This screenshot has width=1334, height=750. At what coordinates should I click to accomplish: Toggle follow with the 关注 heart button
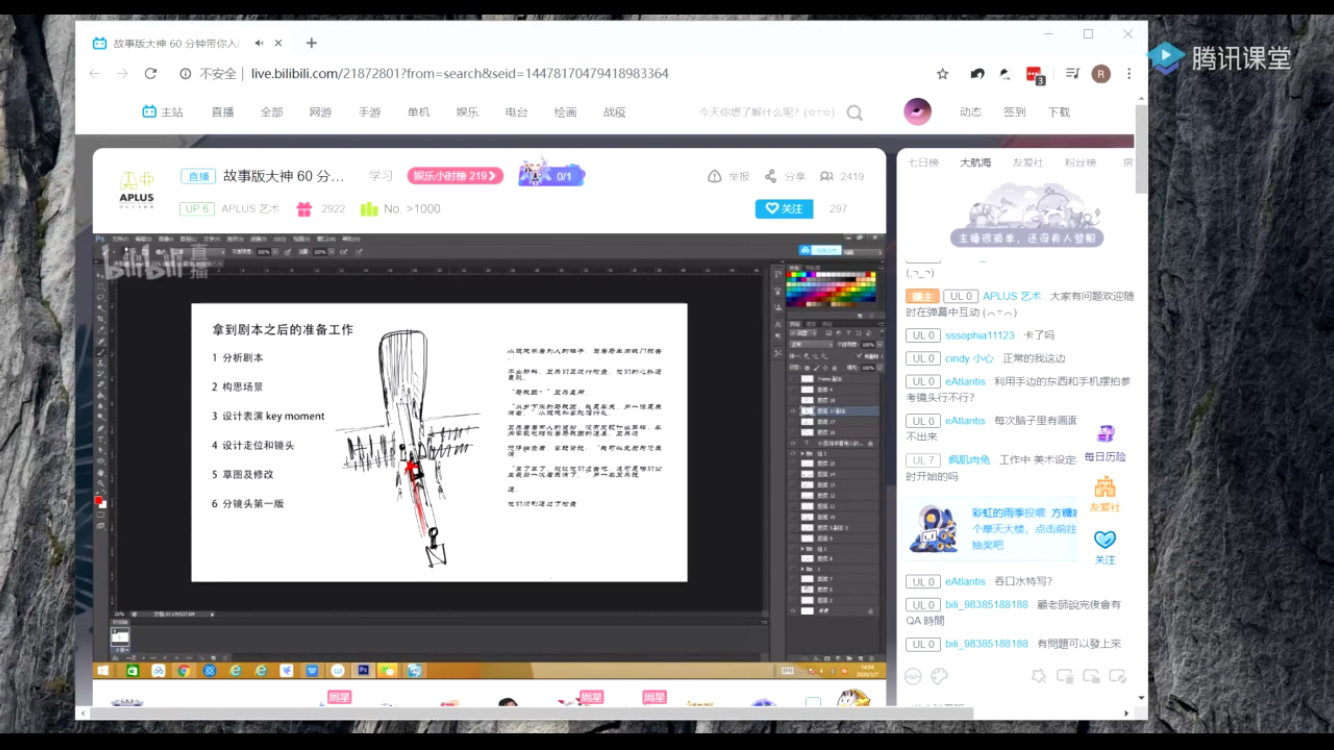coord(783,208)
